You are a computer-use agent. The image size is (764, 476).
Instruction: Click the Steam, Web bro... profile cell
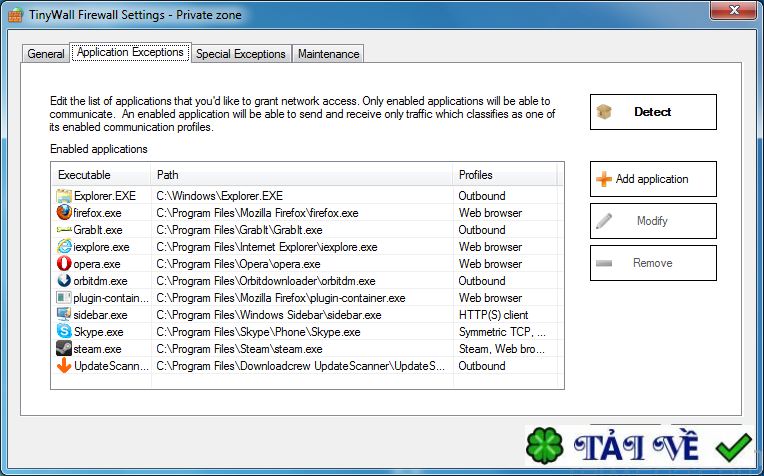pyautogui.click(x=502, y=349)
